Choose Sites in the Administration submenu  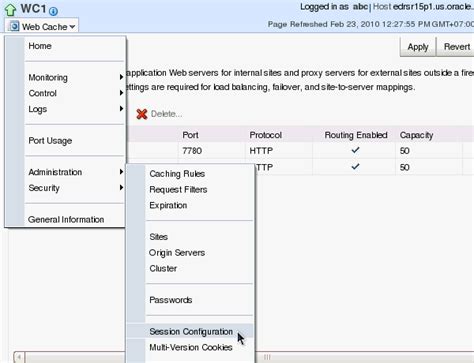click(159, 237)
